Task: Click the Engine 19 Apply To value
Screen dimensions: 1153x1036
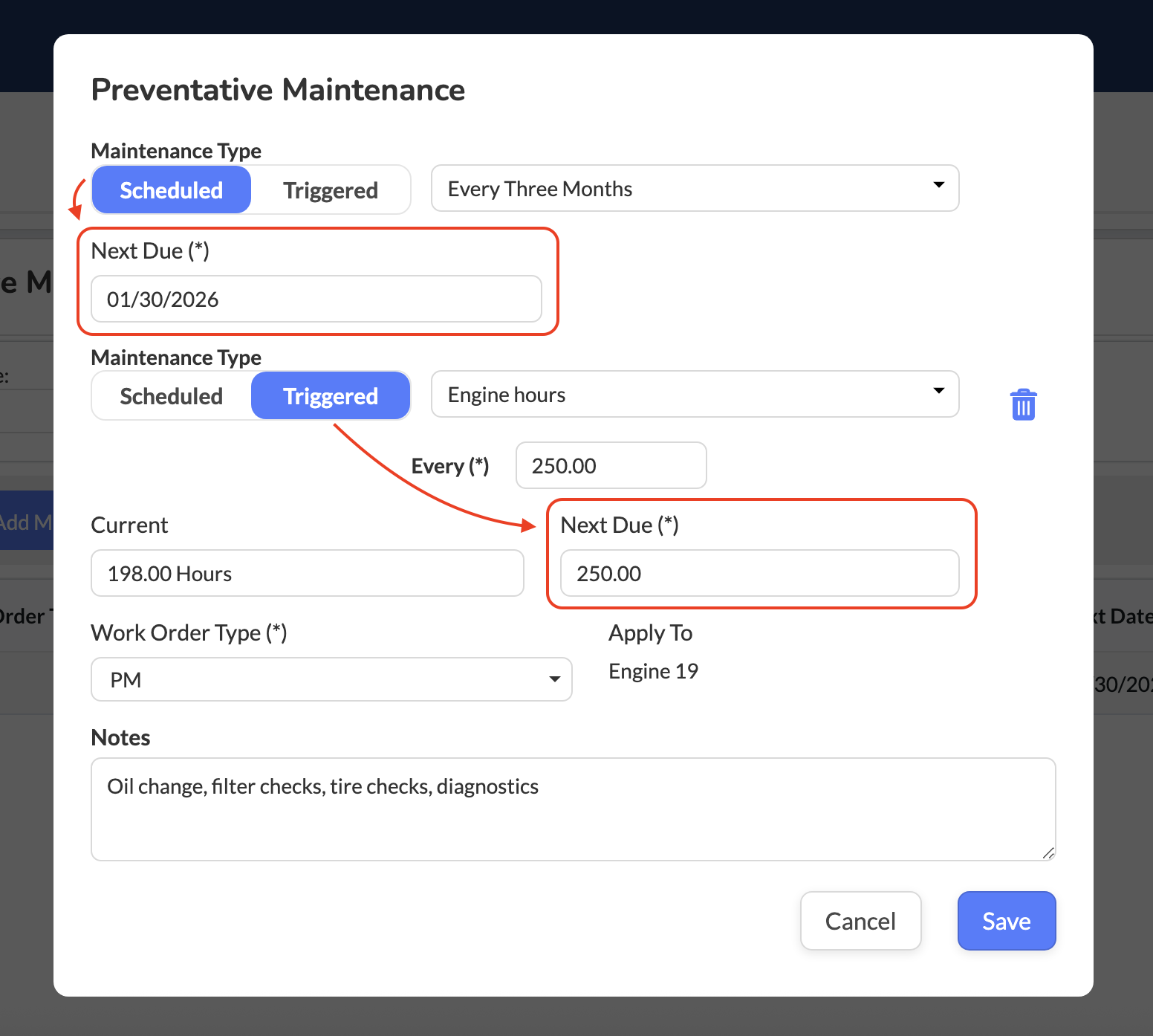Action: (653, 671)
